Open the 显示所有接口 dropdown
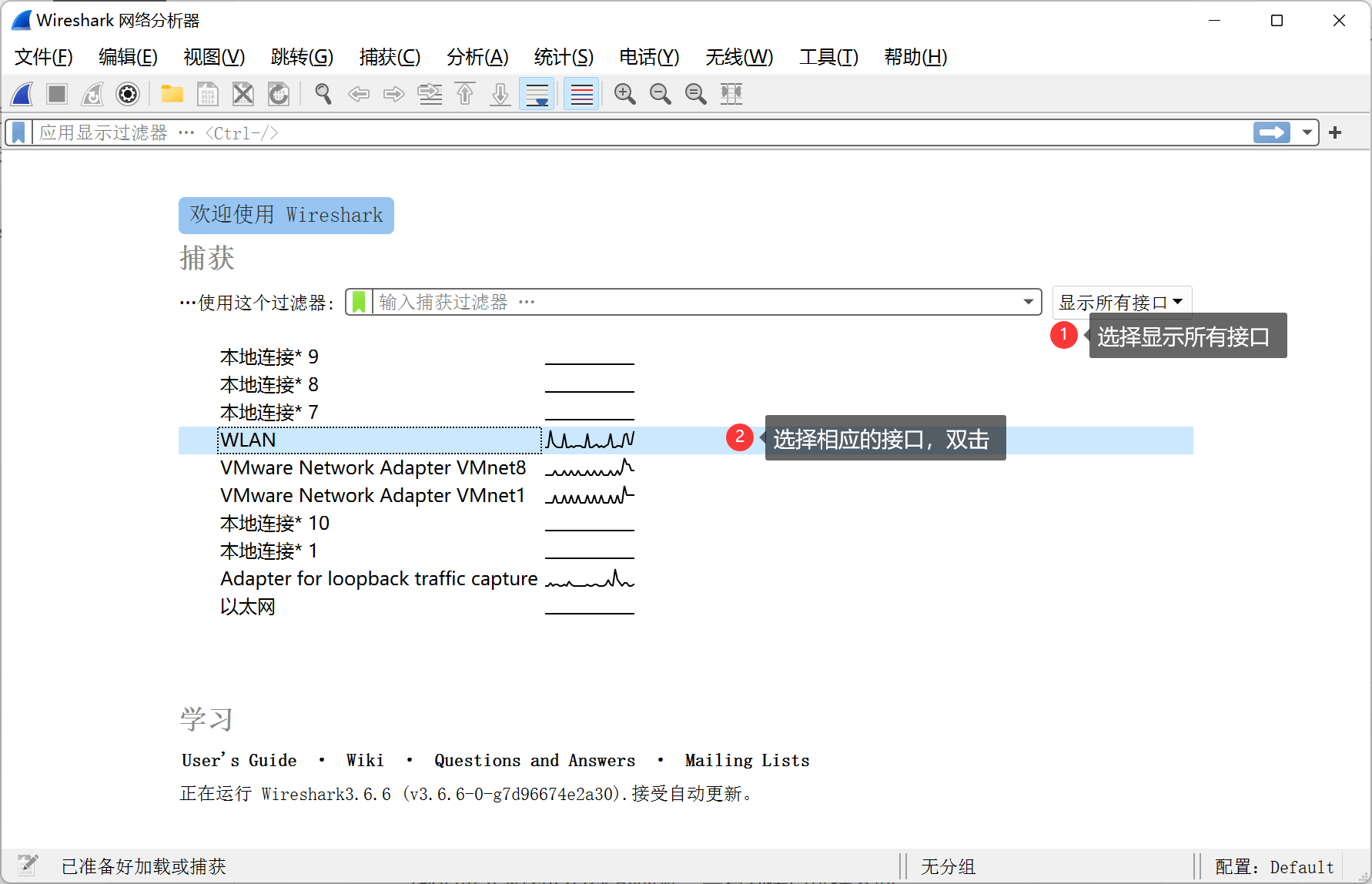Screen dimensions: 1372x884 1122,302
